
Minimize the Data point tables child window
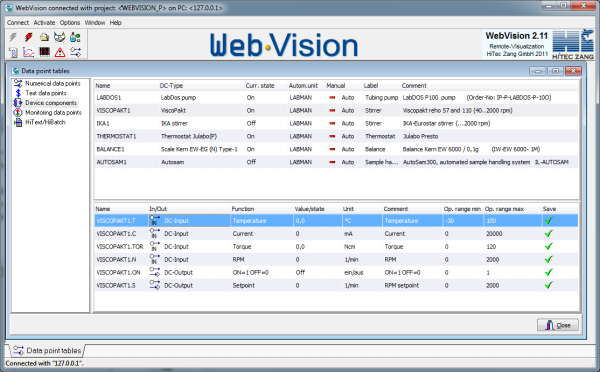point(538,71)
